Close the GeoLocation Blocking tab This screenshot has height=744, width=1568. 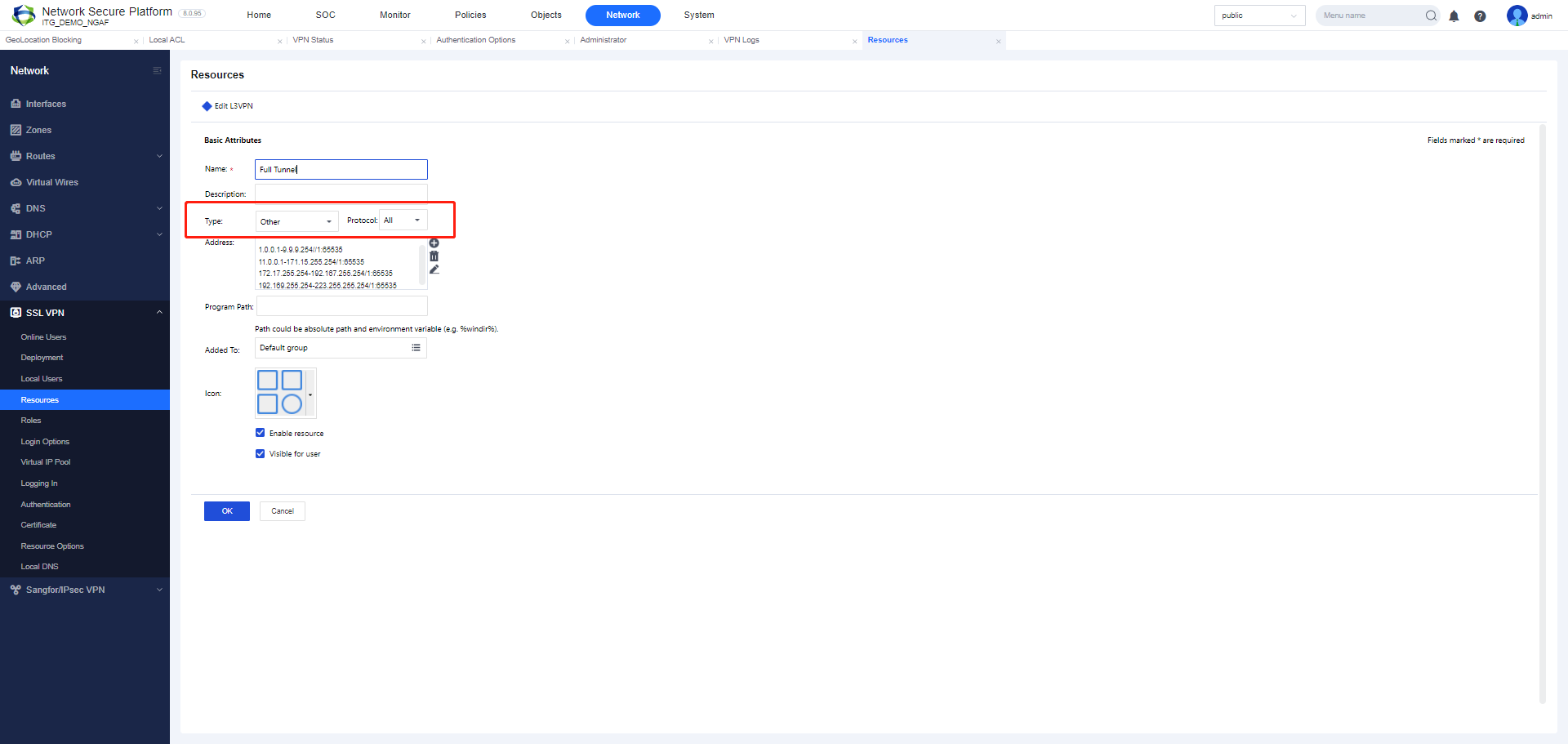tap(136, 42)
